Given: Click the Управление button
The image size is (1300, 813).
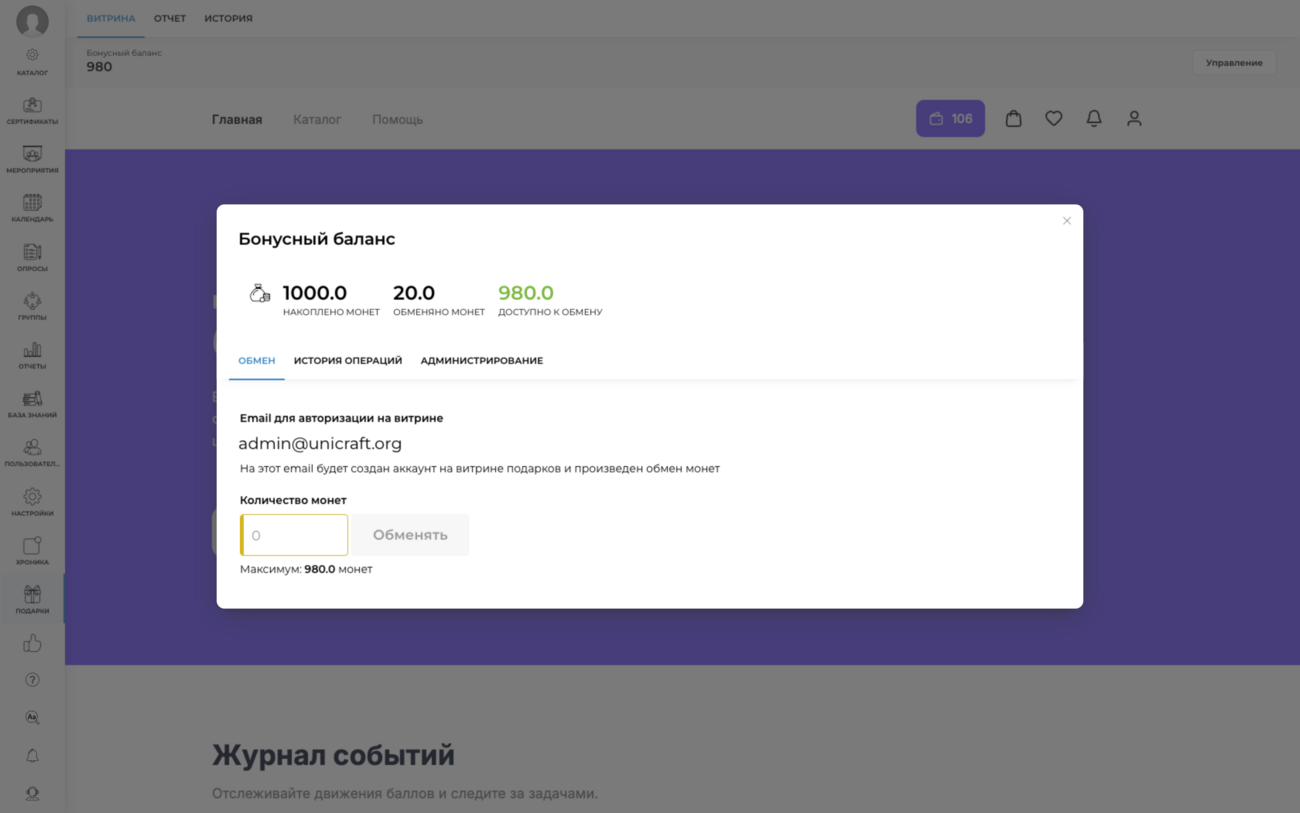Looking at the screenshot, I should (1234, 63).
